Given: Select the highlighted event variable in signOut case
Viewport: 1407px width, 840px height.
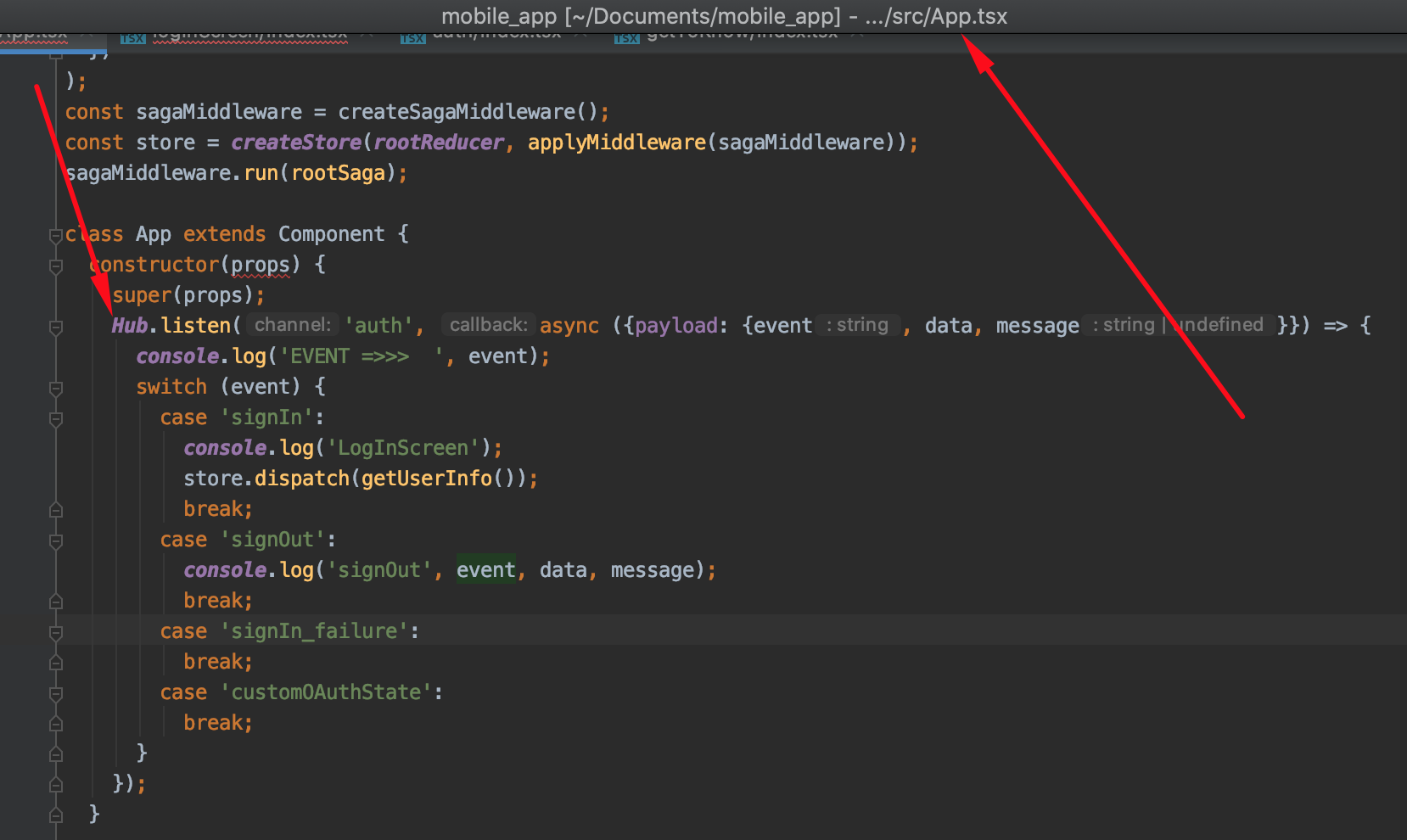Looking at the screenshot, I should pos(486,569).
